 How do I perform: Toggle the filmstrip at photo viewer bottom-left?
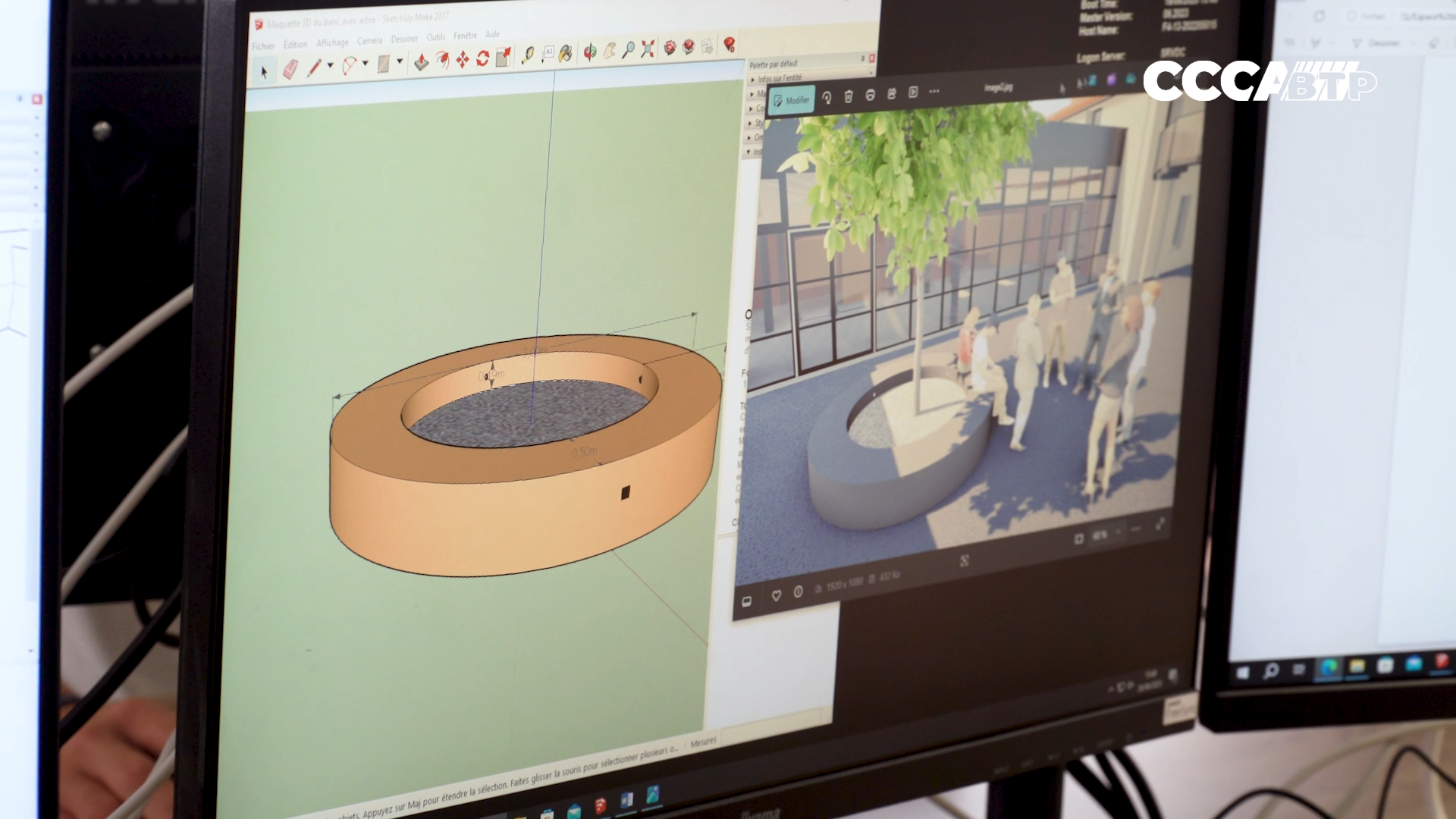746,601
